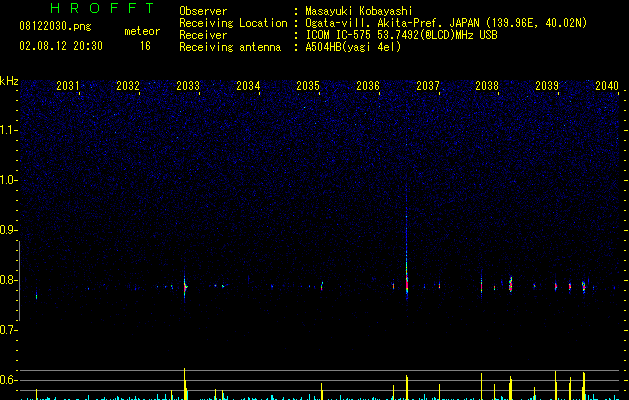Screen dimensions: 629x400
Task: Click the 0.7 frequency axis label
Action: (8, 330)
